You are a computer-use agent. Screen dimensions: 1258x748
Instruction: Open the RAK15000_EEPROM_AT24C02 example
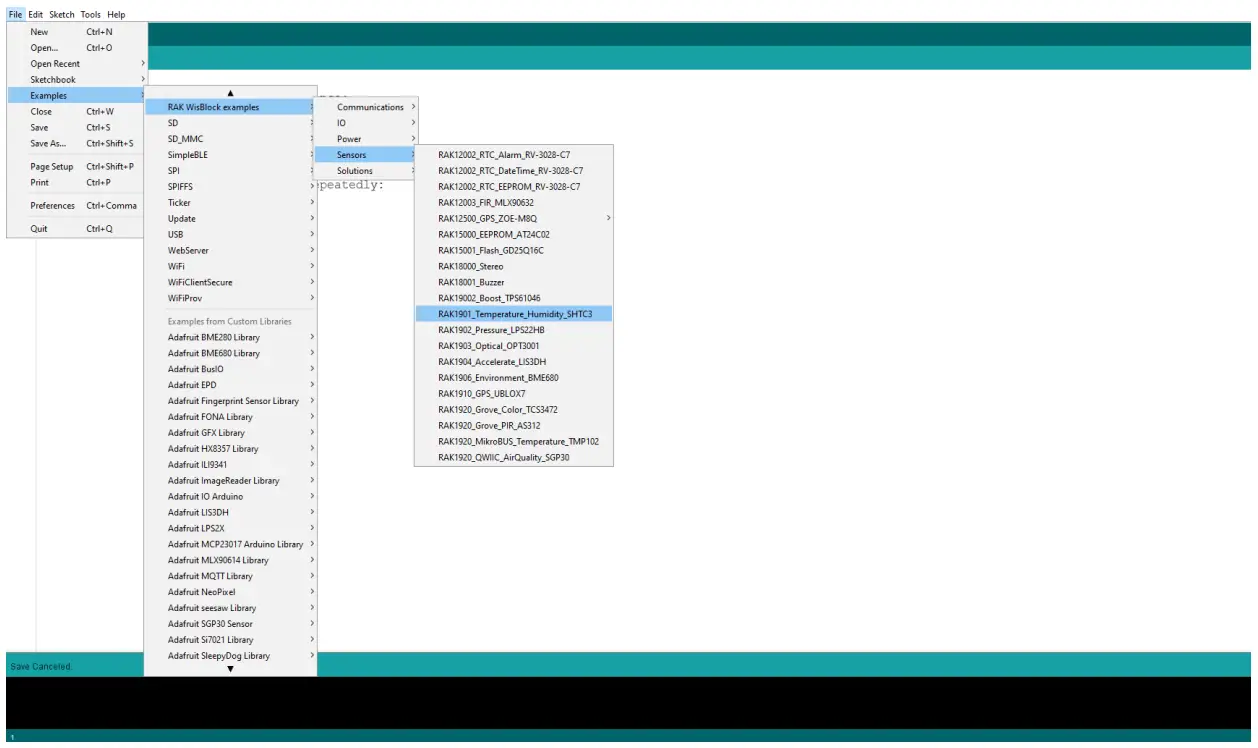[514, 235]
